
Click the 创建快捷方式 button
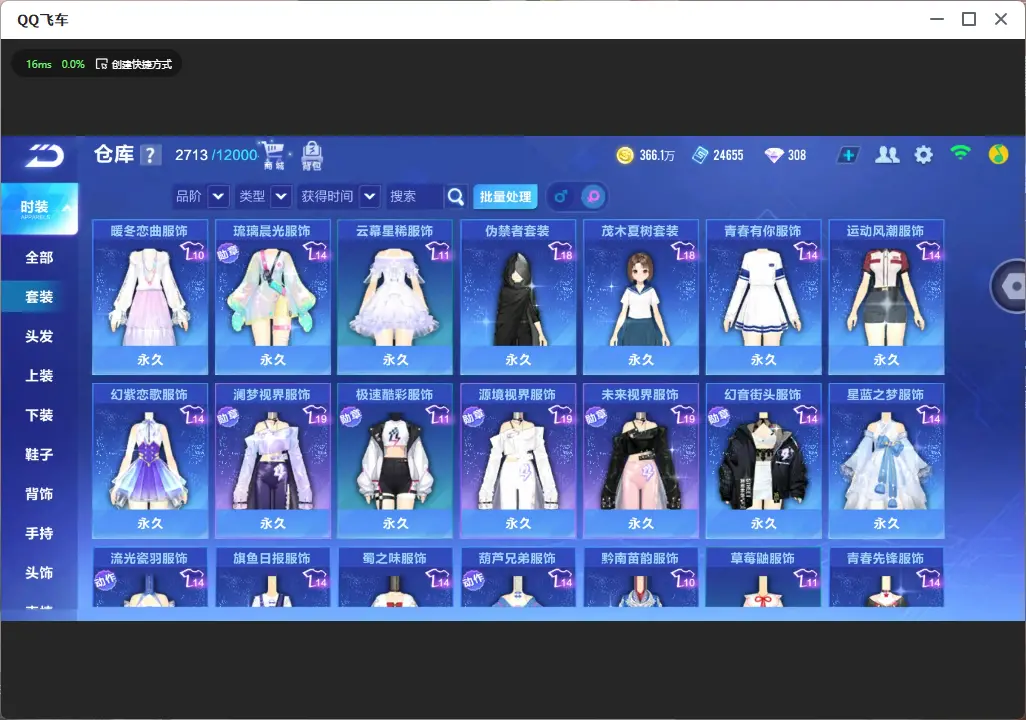134,64
